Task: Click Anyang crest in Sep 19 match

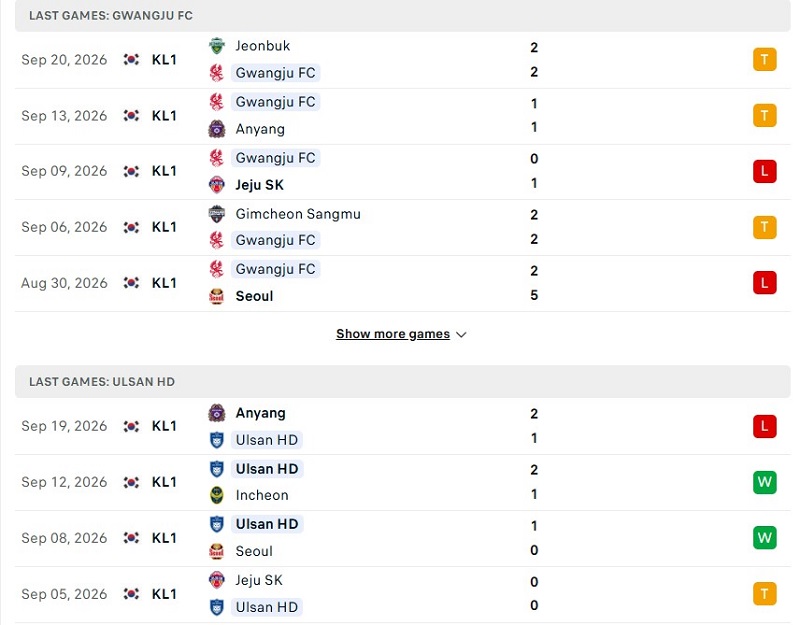Action: (217, 413)
